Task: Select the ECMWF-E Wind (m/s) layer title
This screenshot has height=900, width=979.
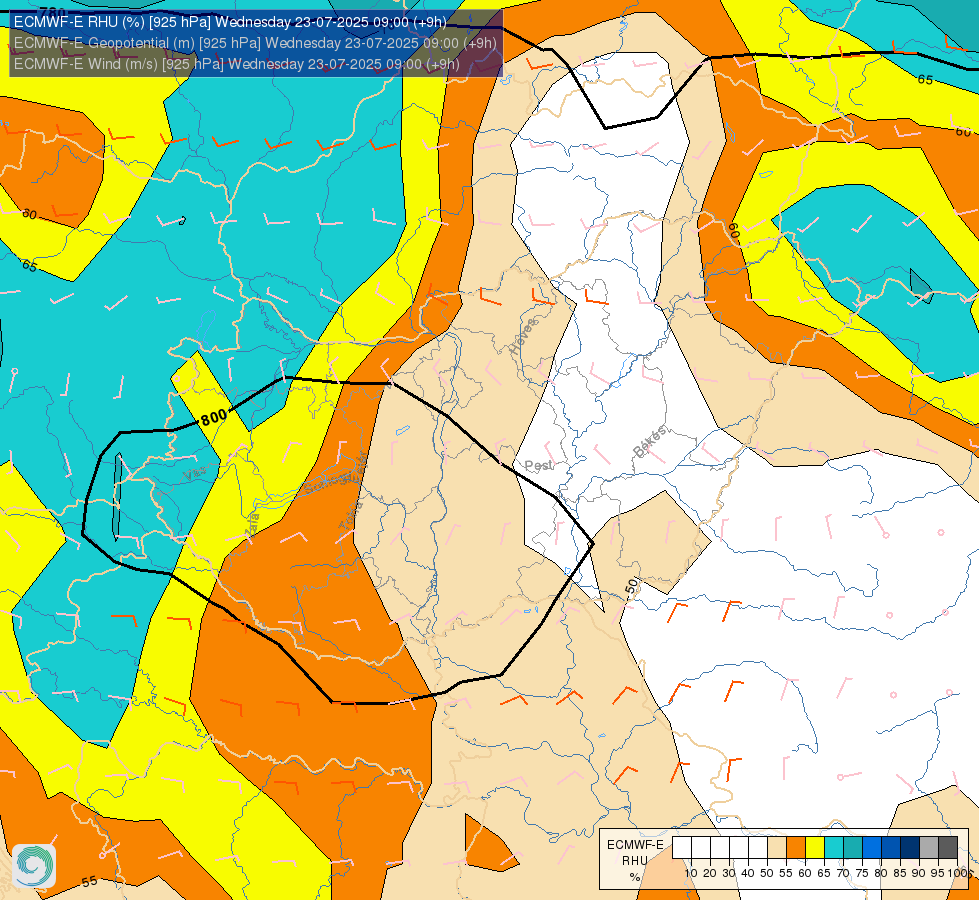Action: (237, 64)
